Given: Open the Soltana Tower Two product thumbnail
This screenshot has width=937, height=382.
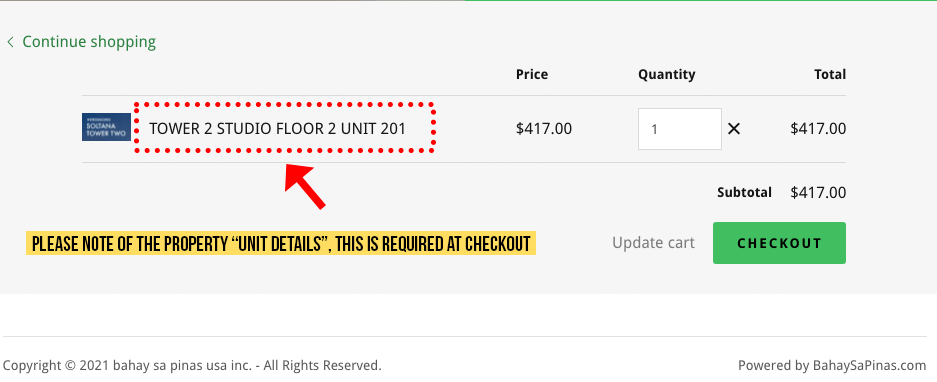Looking at the screenshot, I should click(106, 127).
